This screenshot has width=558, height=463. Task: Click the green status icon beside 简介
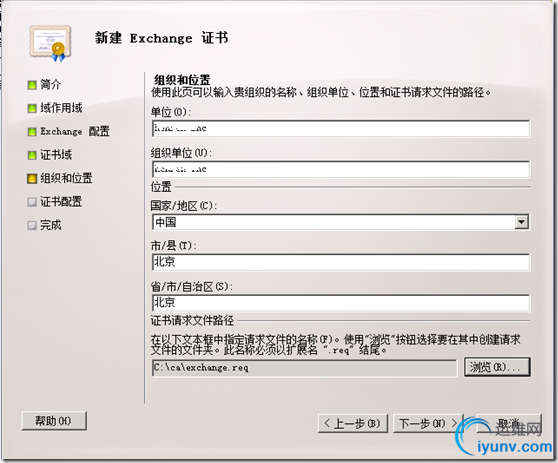click(32, 85)
